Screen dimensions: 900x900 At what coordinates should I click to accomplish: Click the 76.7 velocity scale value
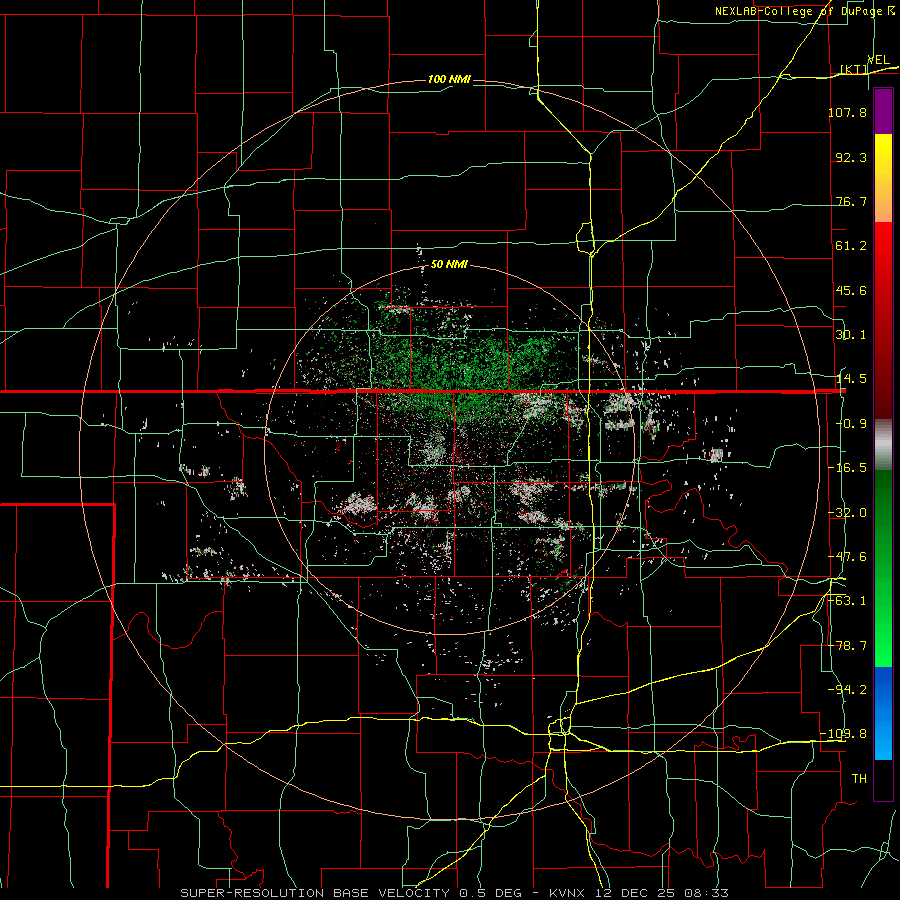[851, 201]
